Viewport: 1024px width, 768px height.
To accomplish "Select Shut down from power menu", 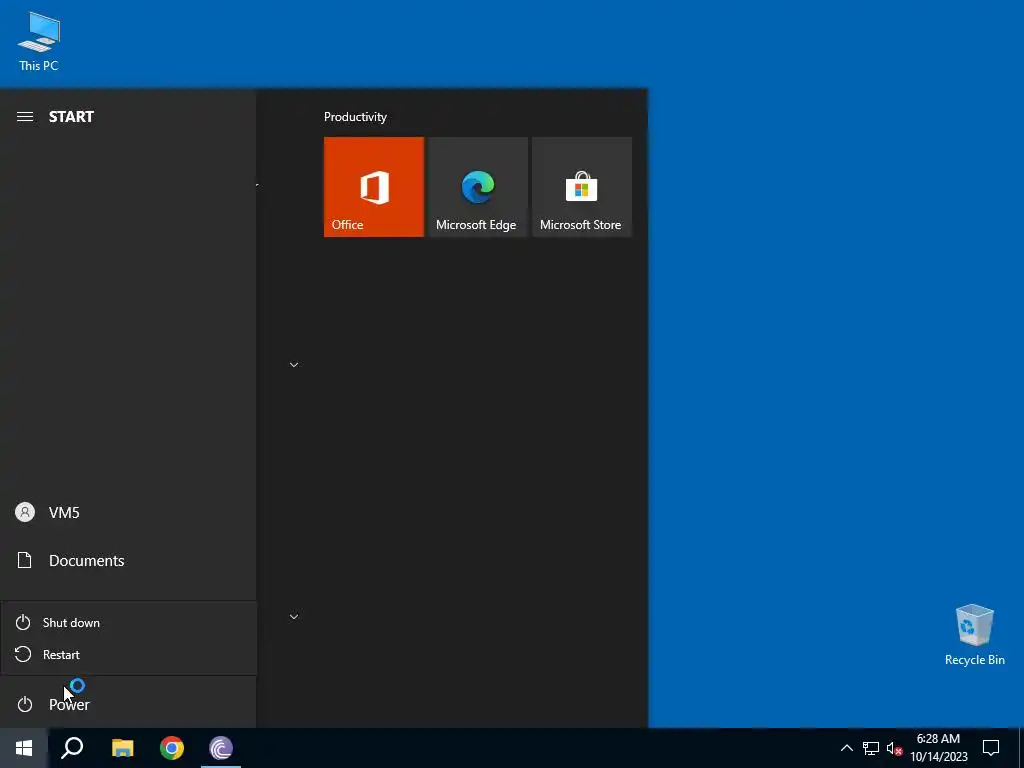I will (x=129, y=622).
